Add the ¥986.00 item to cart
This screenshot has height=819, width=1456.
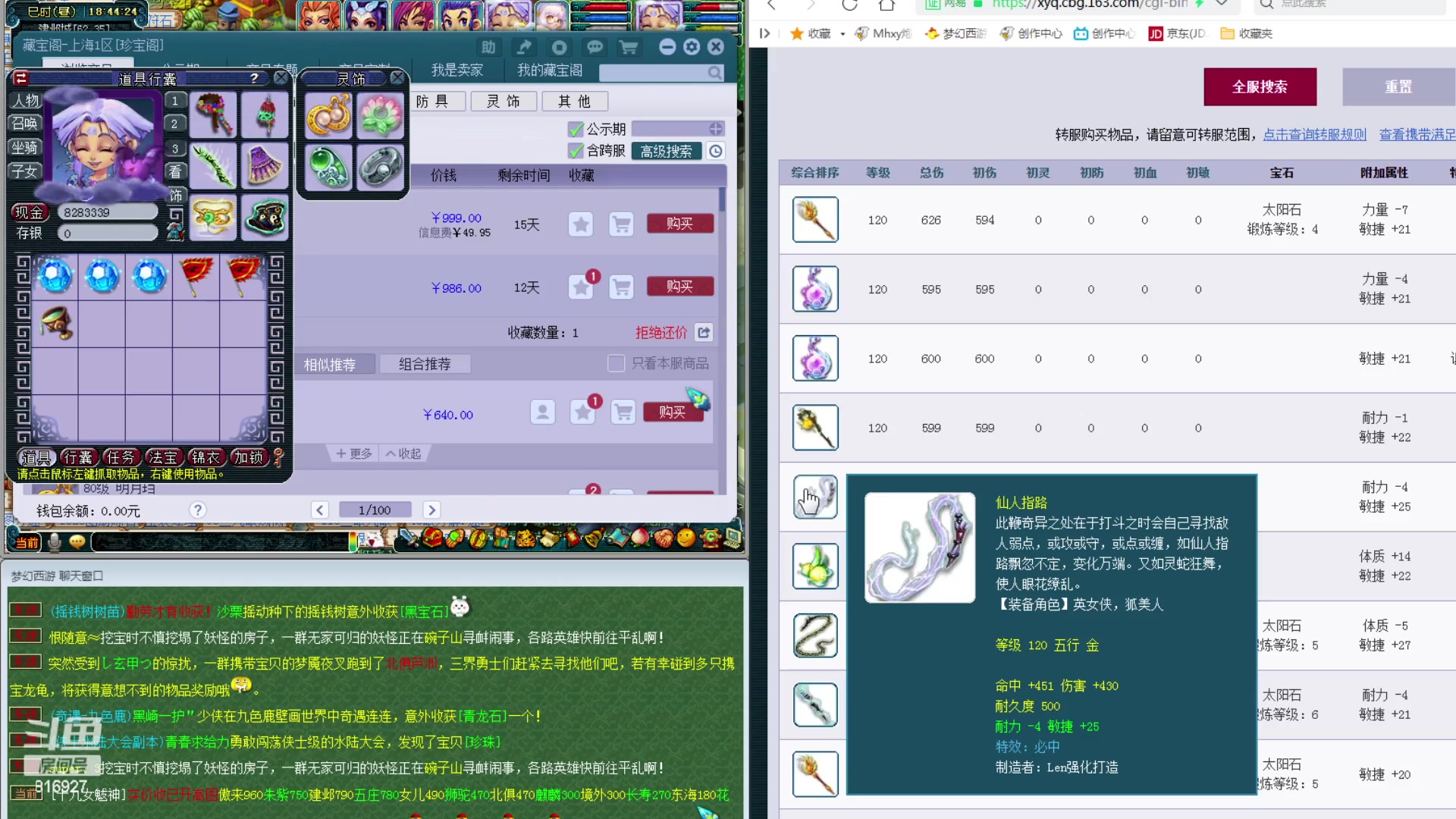[621, 287]
